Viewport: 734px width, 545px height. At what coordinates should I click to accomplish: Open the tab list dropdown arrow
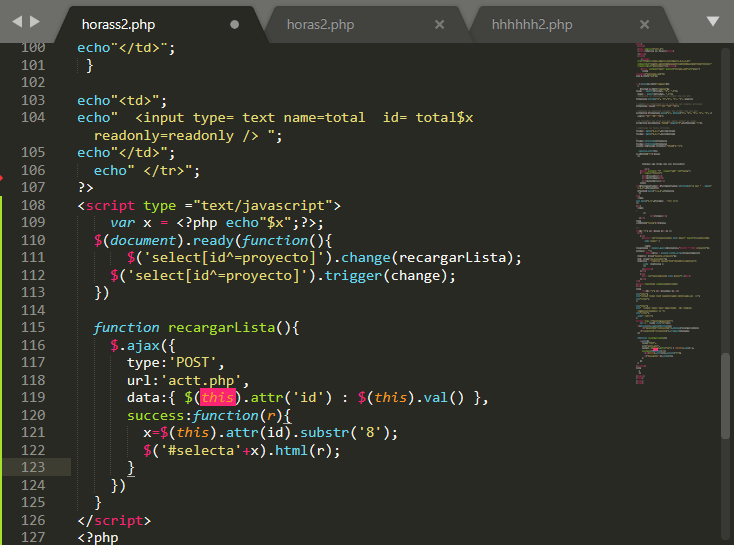[x=713, y=21]
